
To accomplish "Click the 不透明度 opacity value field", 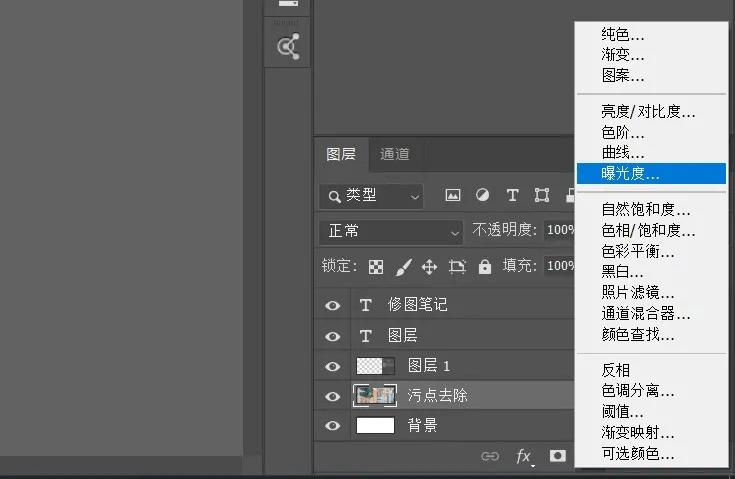I will (559, 231).
